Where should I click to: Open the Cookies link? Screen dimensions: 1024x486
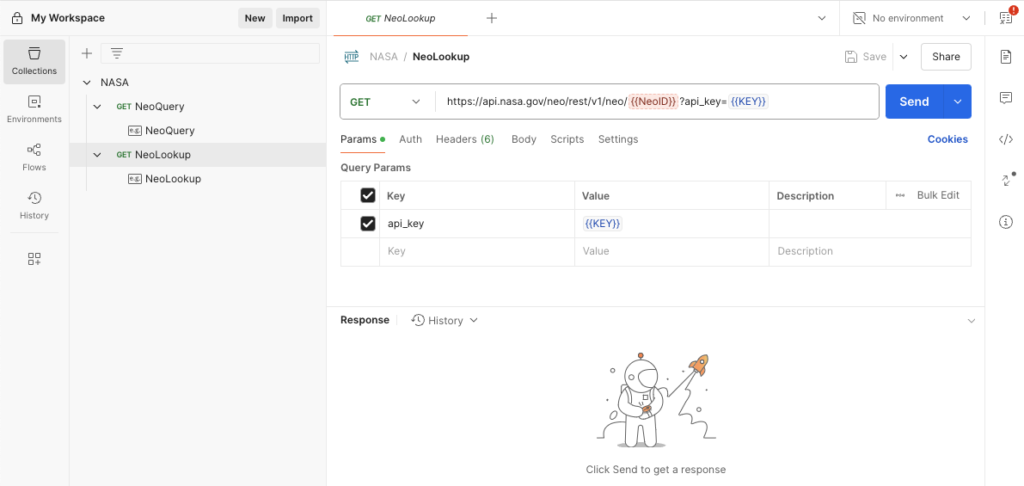click(947, 139)
